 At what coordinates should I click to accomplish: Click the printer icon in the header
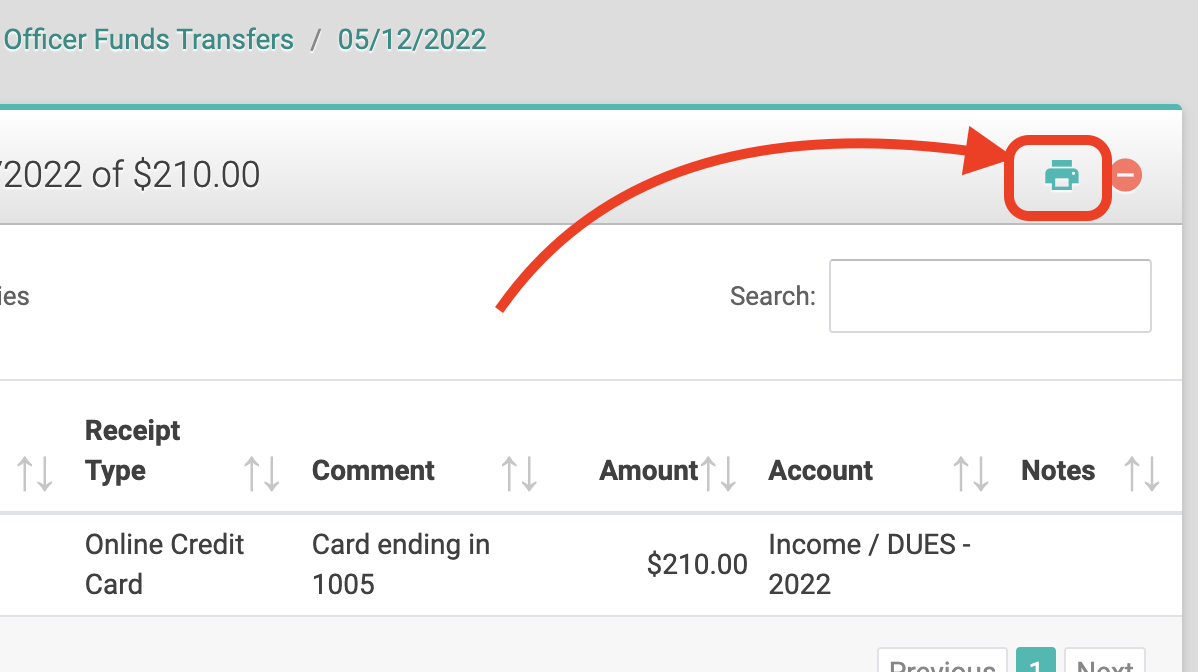point(1061,176)
